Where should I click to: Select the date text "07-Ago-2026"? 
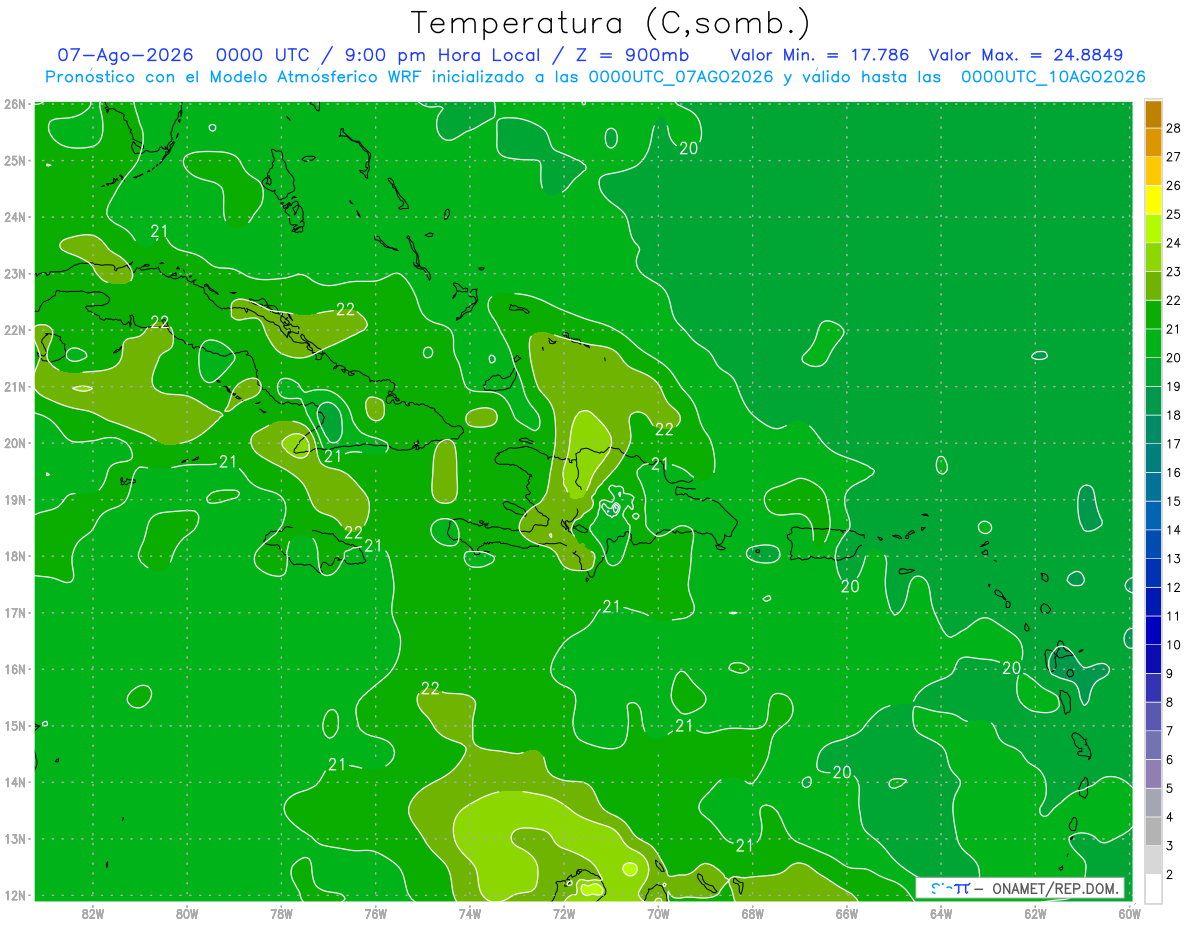pos(125,55)
